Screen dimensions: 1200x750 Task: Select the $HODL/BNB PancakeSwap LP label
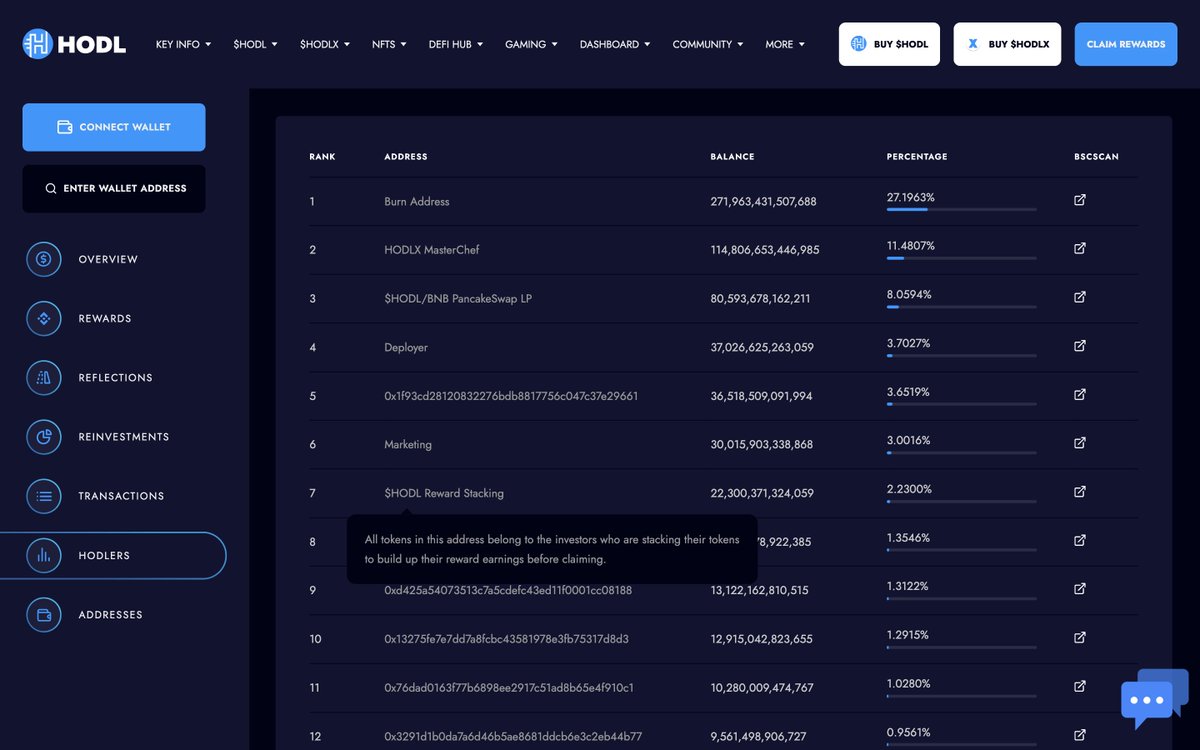click(458, 298)
